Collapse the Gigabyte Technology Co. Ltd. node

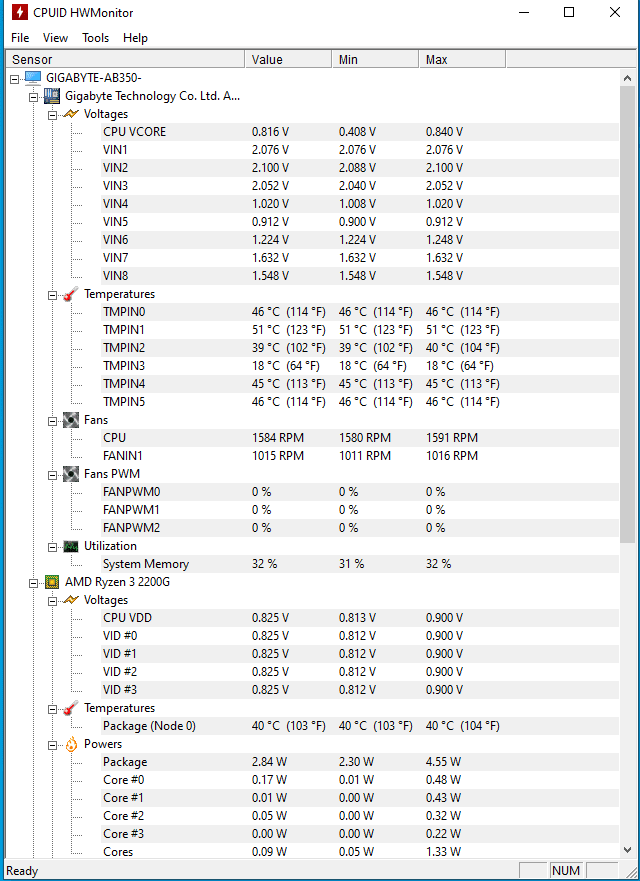click(34, 97)
